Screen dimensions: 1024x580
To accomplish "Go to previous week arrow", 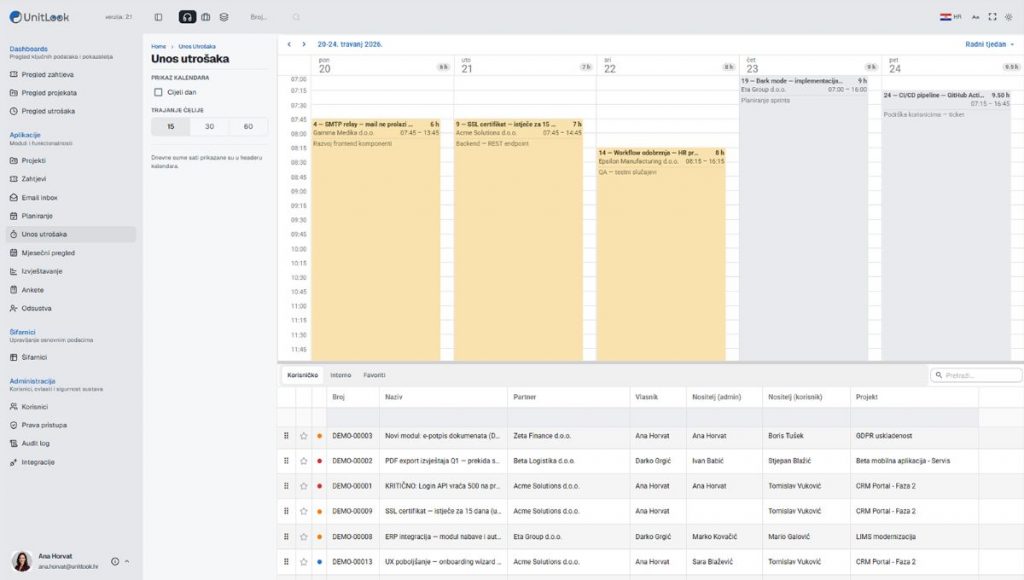I will point(289,44).
